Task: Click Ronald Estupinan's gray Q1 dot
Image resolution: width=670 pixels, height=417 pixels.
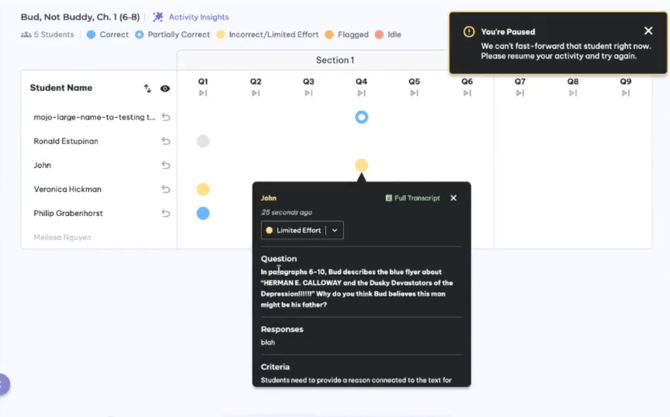Action: (x=203, y=141)
